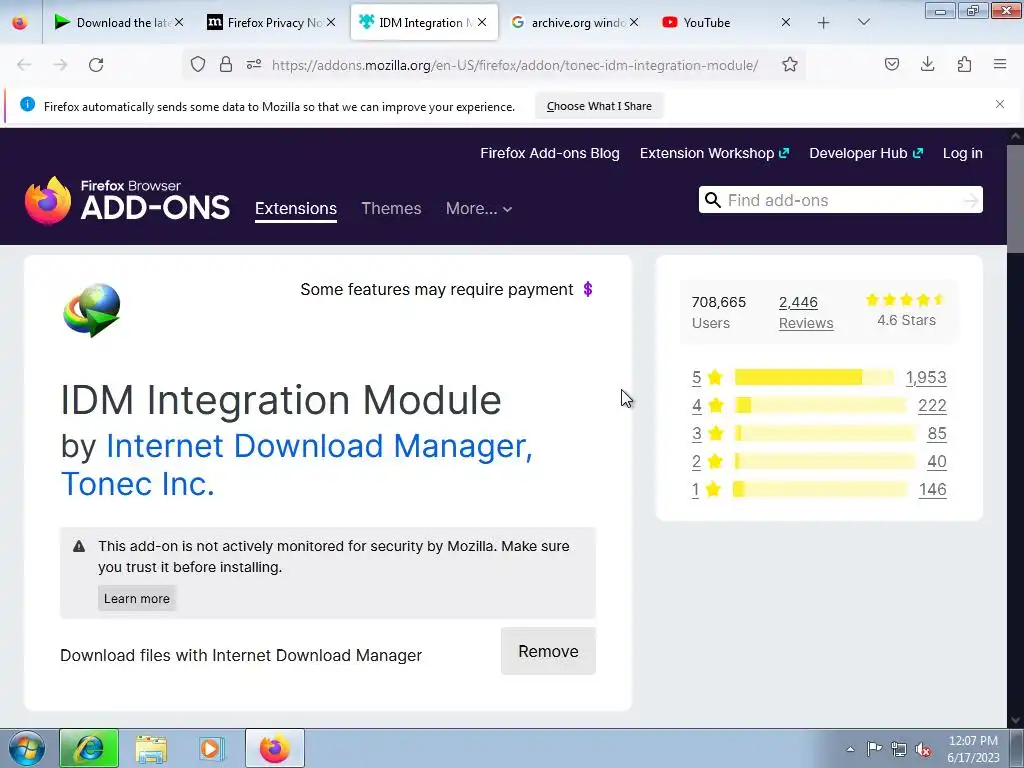
Task: Click the purple dollar payment icon
Action: click(x=588, y=289)
